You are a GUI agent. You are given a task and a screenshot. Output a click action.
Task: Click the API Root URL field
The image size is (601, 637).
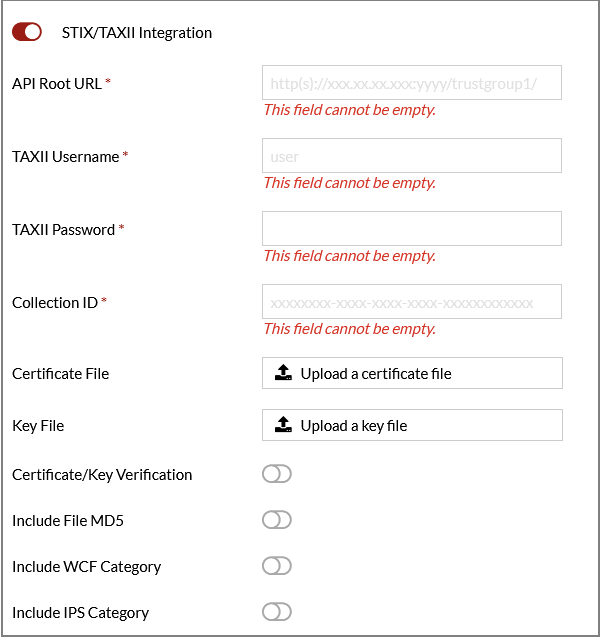(411, 83)
